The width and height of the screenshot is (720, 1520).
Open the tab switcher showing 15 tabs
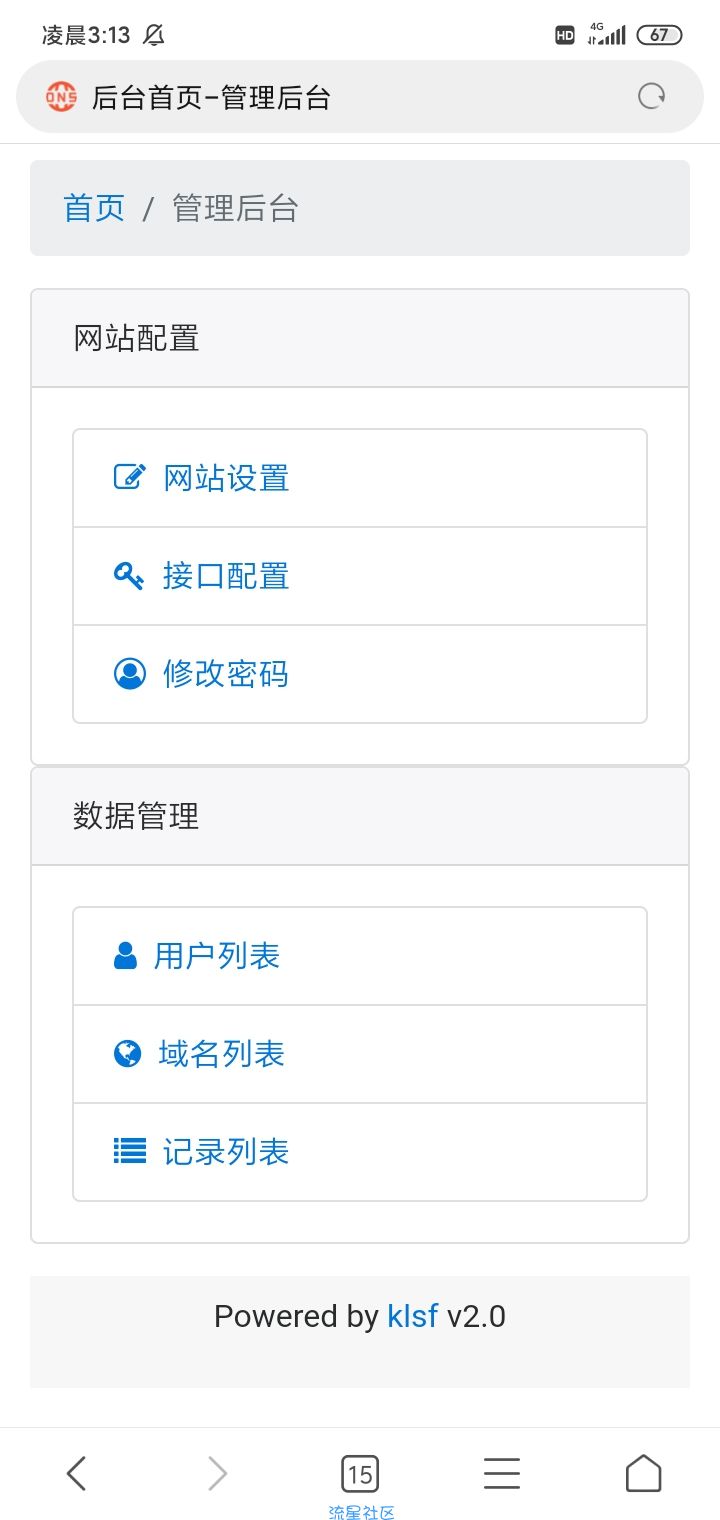point(360,1473)
